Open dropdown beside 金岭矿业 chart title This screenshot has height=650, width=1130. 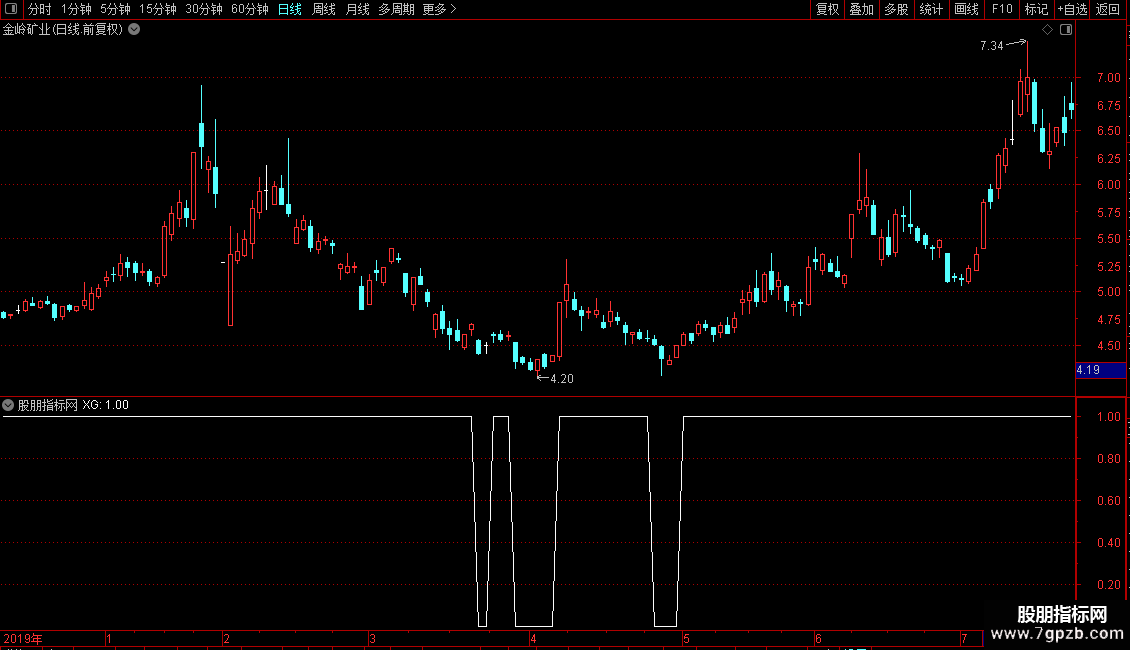[x=134, y=30]
